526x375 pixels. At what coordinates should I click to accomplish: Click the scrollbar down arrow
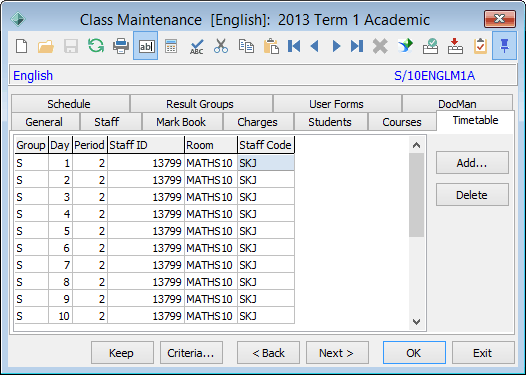416,322
